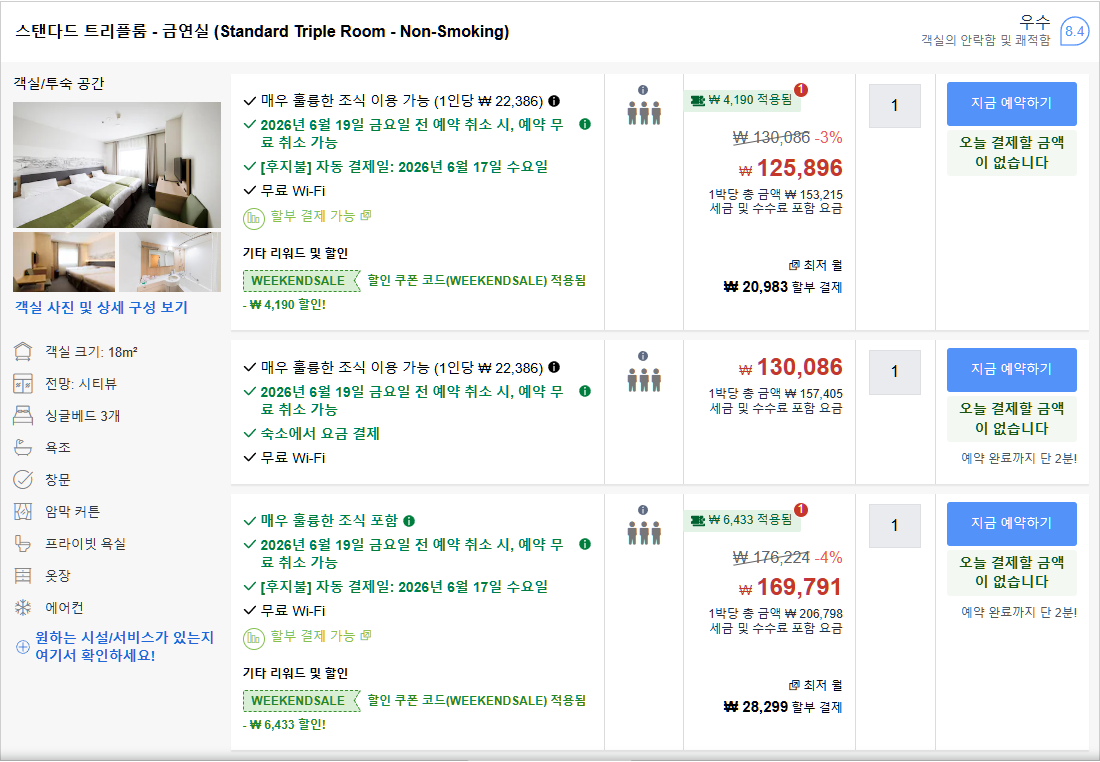The image size is (1100, 762).
Task: Open room quantity selector for ₩130,086 offer
Action: [x=894, y=372]
